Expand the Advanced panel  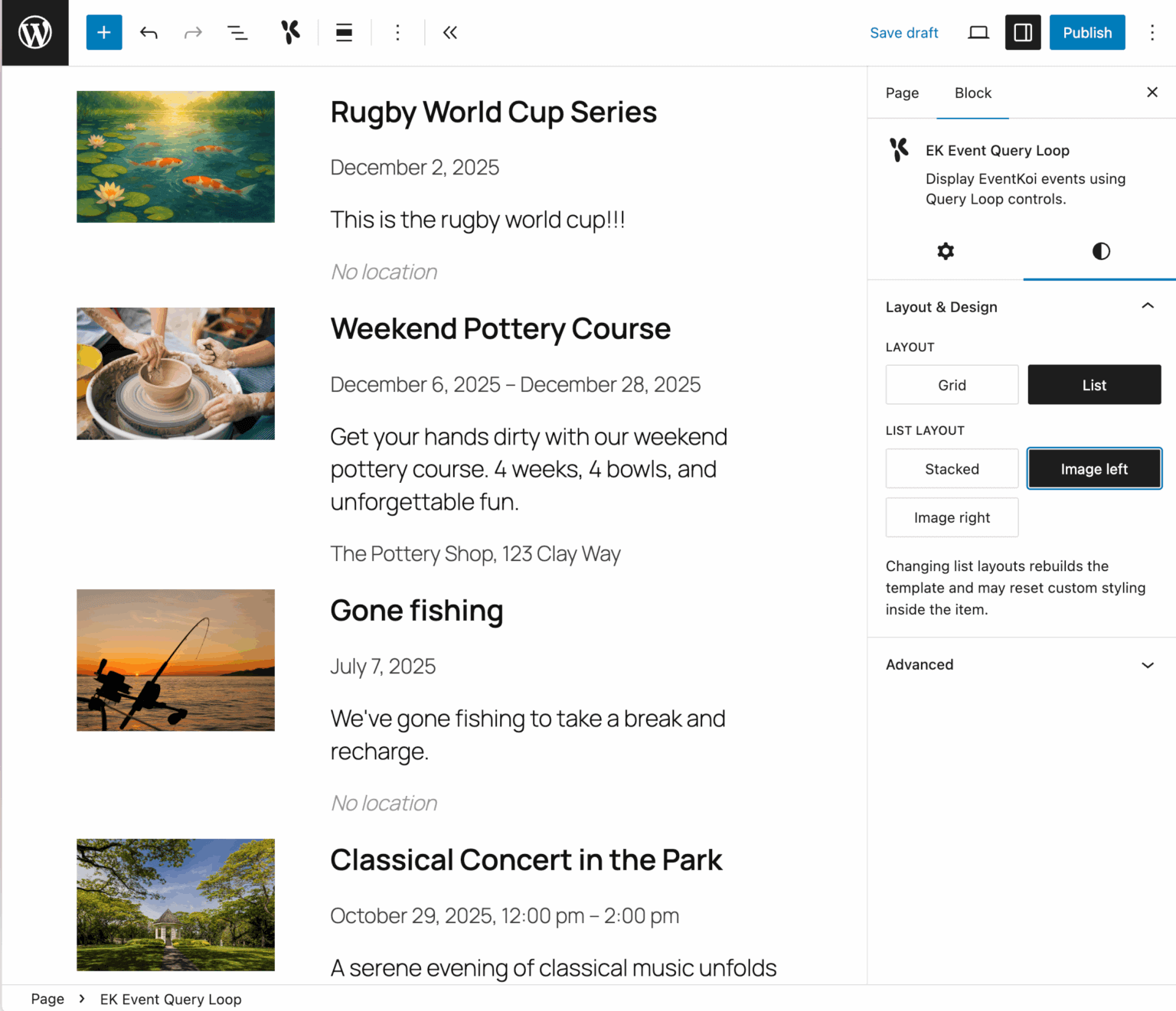point(1147,665)
